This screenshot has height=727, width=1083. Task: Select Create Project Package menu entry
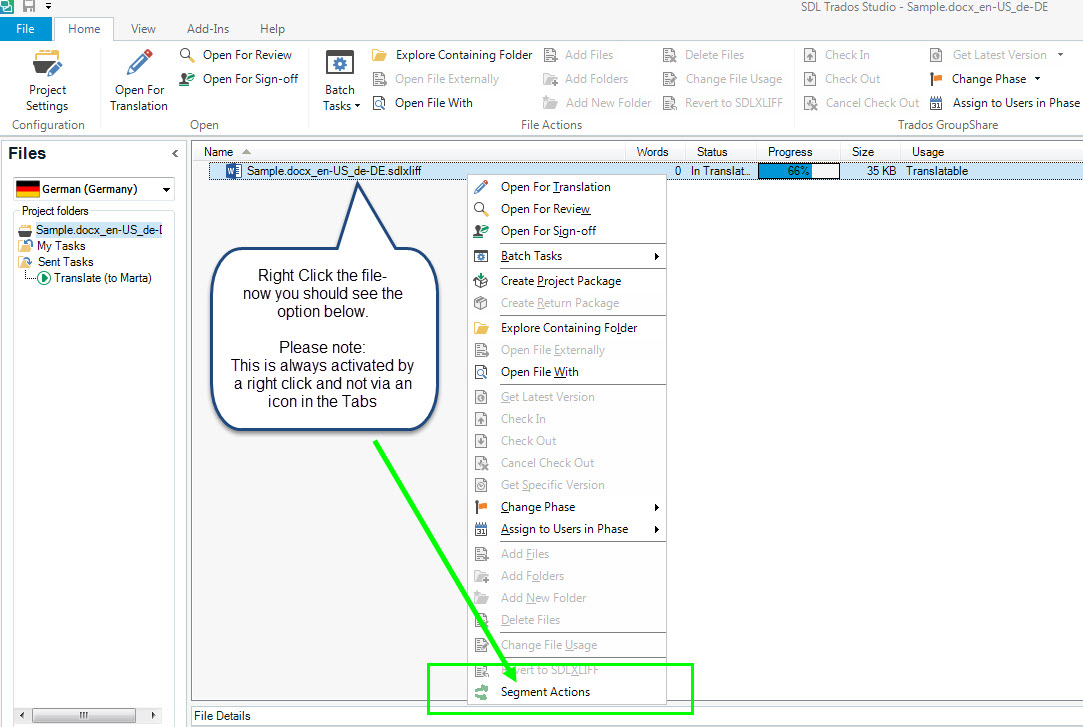pyautogui.click(x=560, y=281)
